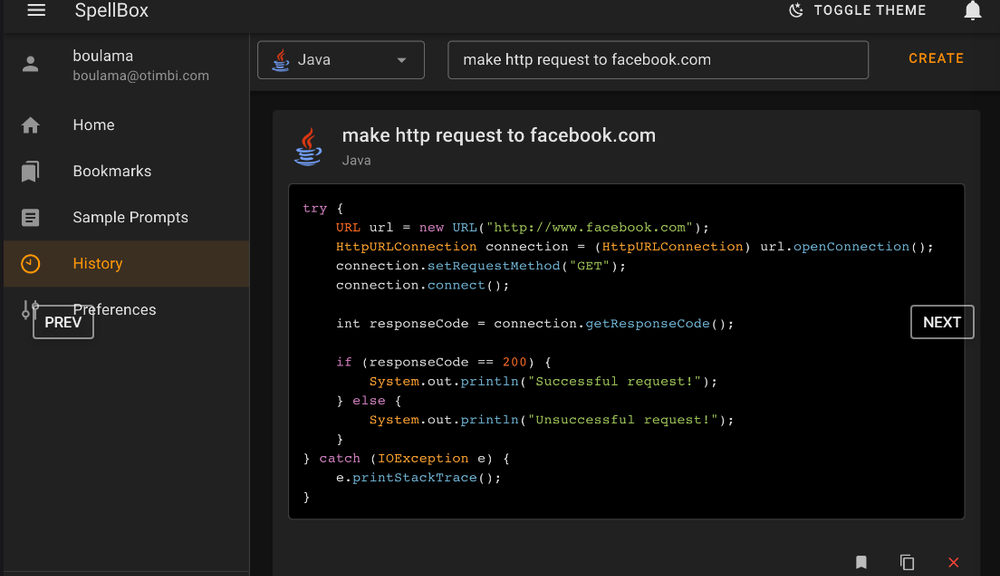Click the result title 'make http request to facebook.com'
This screenshot has height=576, width=1000.
499,135
